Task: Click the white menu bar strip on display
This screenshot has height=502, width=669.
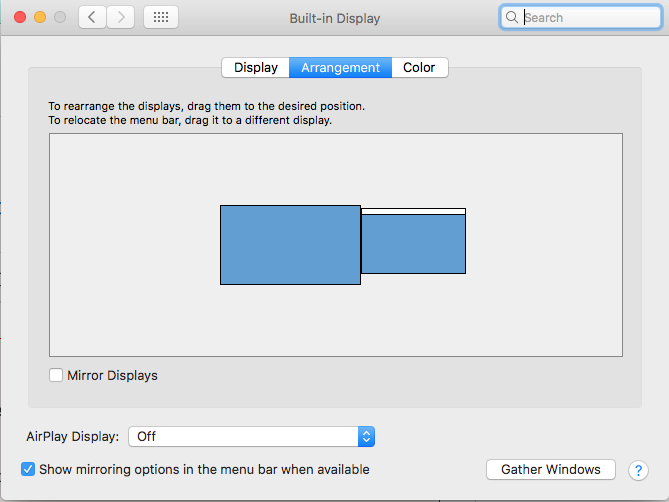Action: point(413,212)
